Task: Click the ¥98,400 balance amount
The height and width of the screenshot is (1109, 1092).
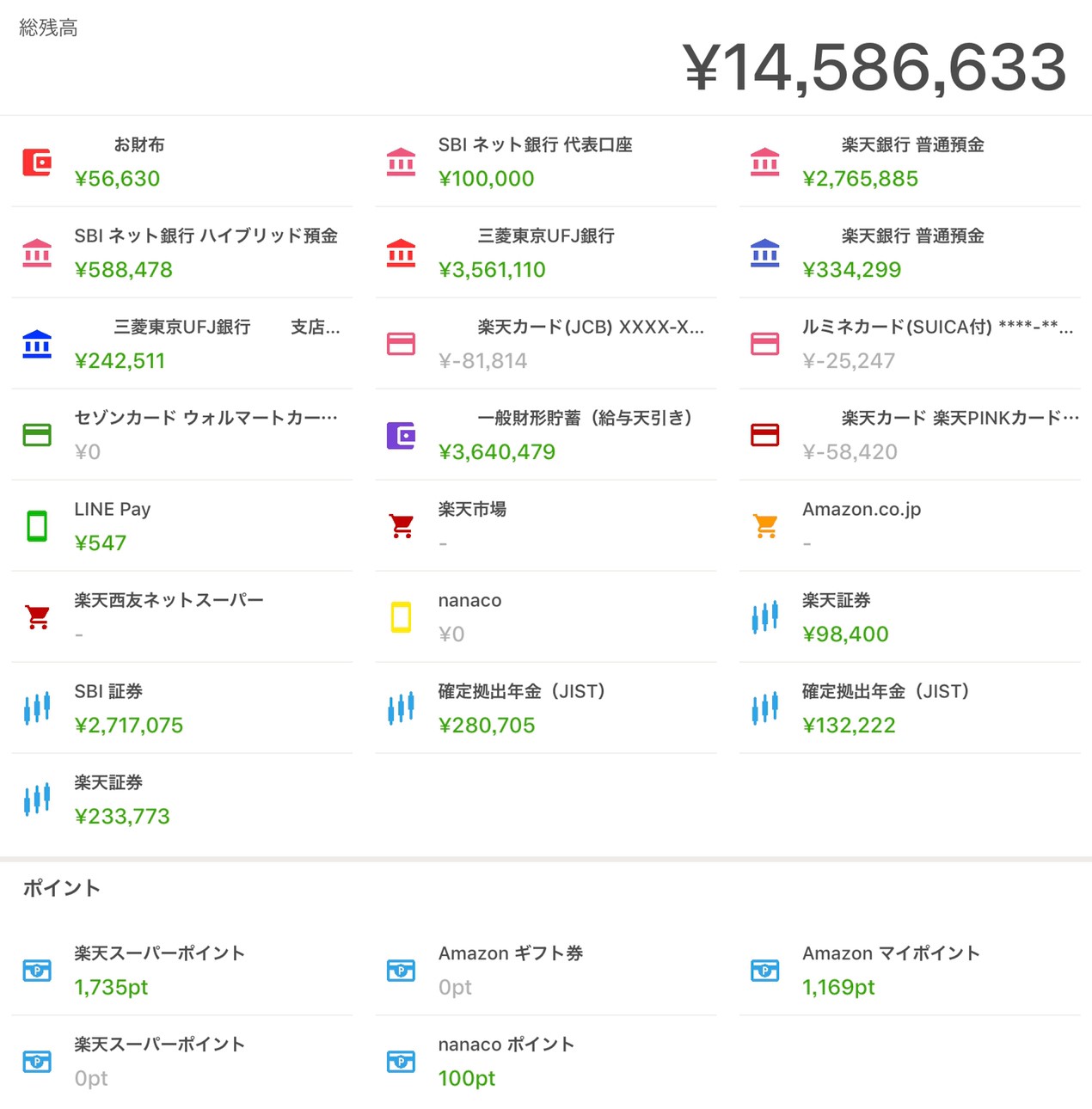Action: pyautogui.click(x=845, y=634)
